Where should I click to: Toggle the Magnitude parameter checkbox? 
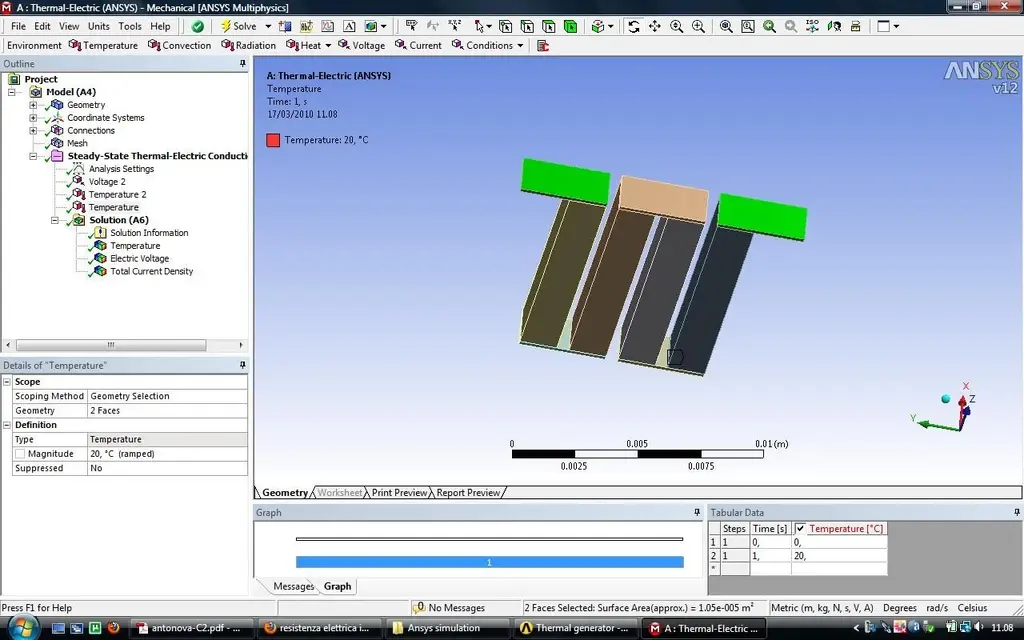20,454
